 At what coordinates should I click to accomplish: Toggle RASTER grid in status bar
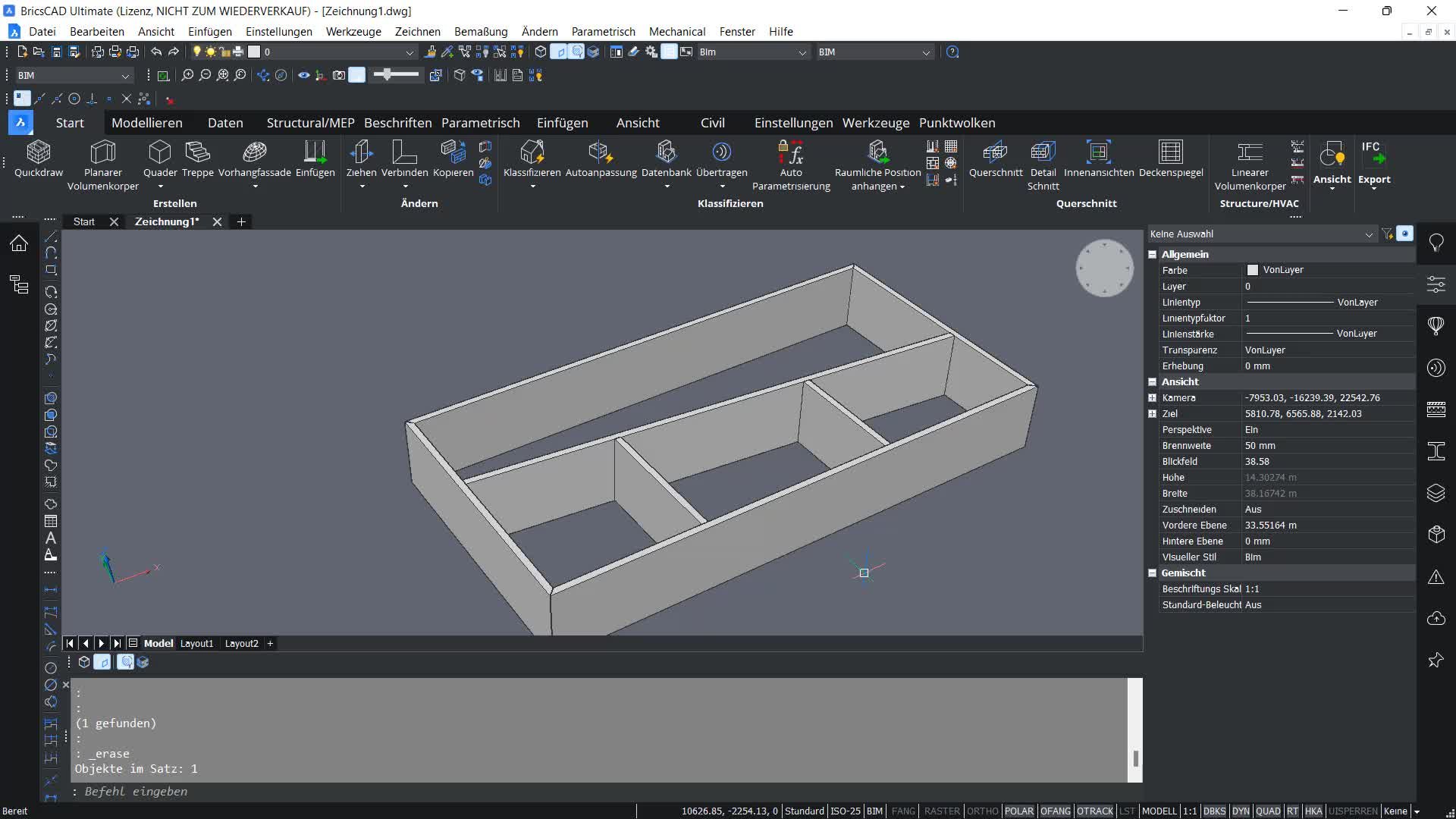pyautogui.click(x=941, y=811)
